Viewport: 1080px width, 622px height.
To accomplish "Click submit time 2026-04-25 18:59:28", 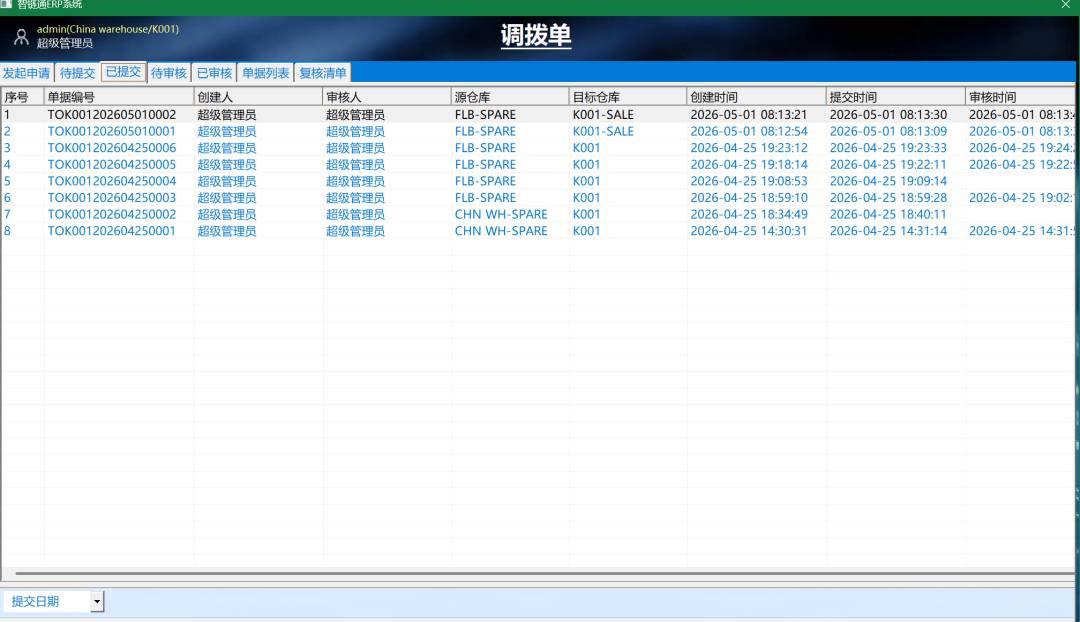I will (x=888, y=197).
